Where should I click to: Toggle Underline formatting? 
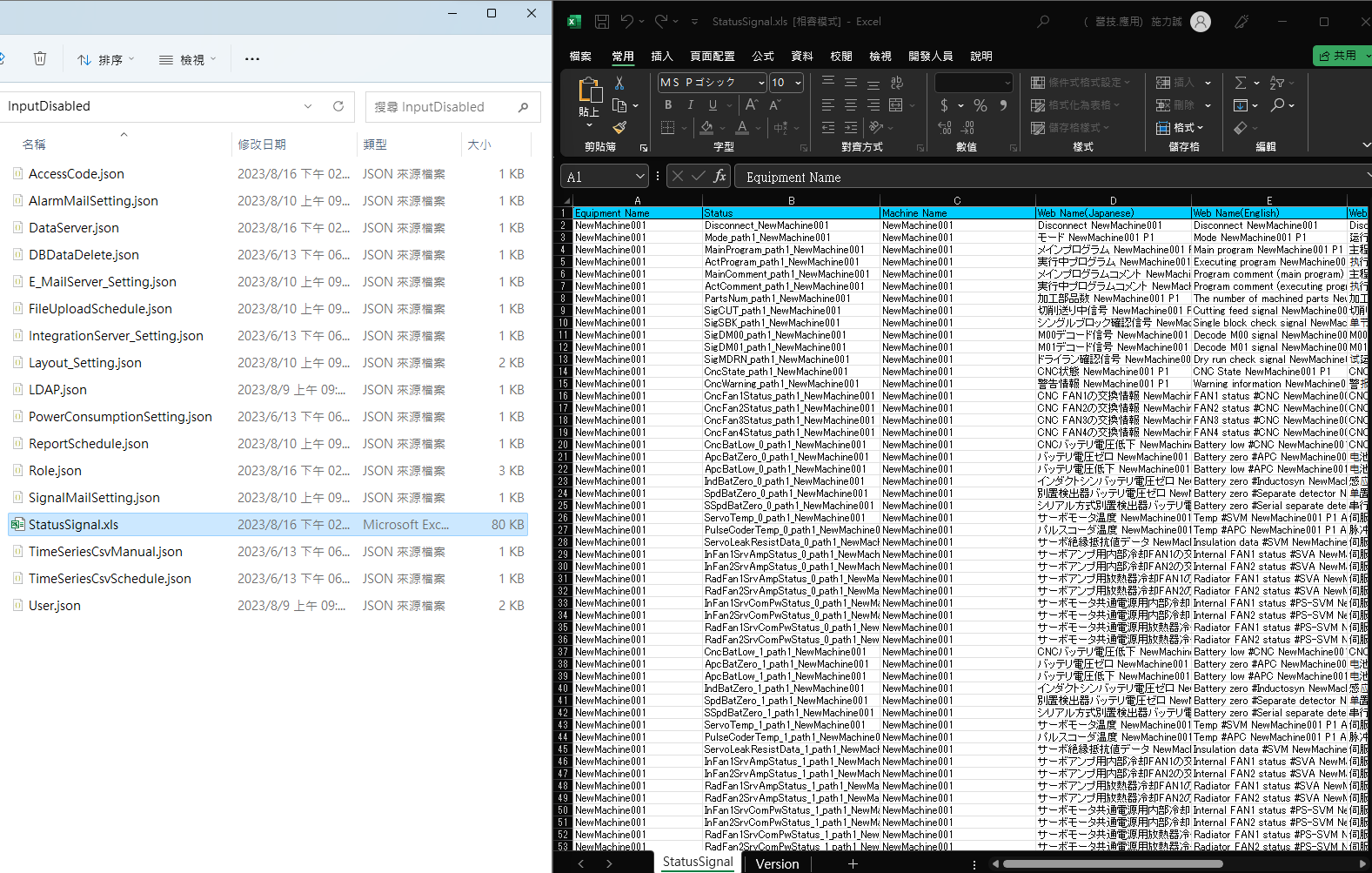coord(713,105)
